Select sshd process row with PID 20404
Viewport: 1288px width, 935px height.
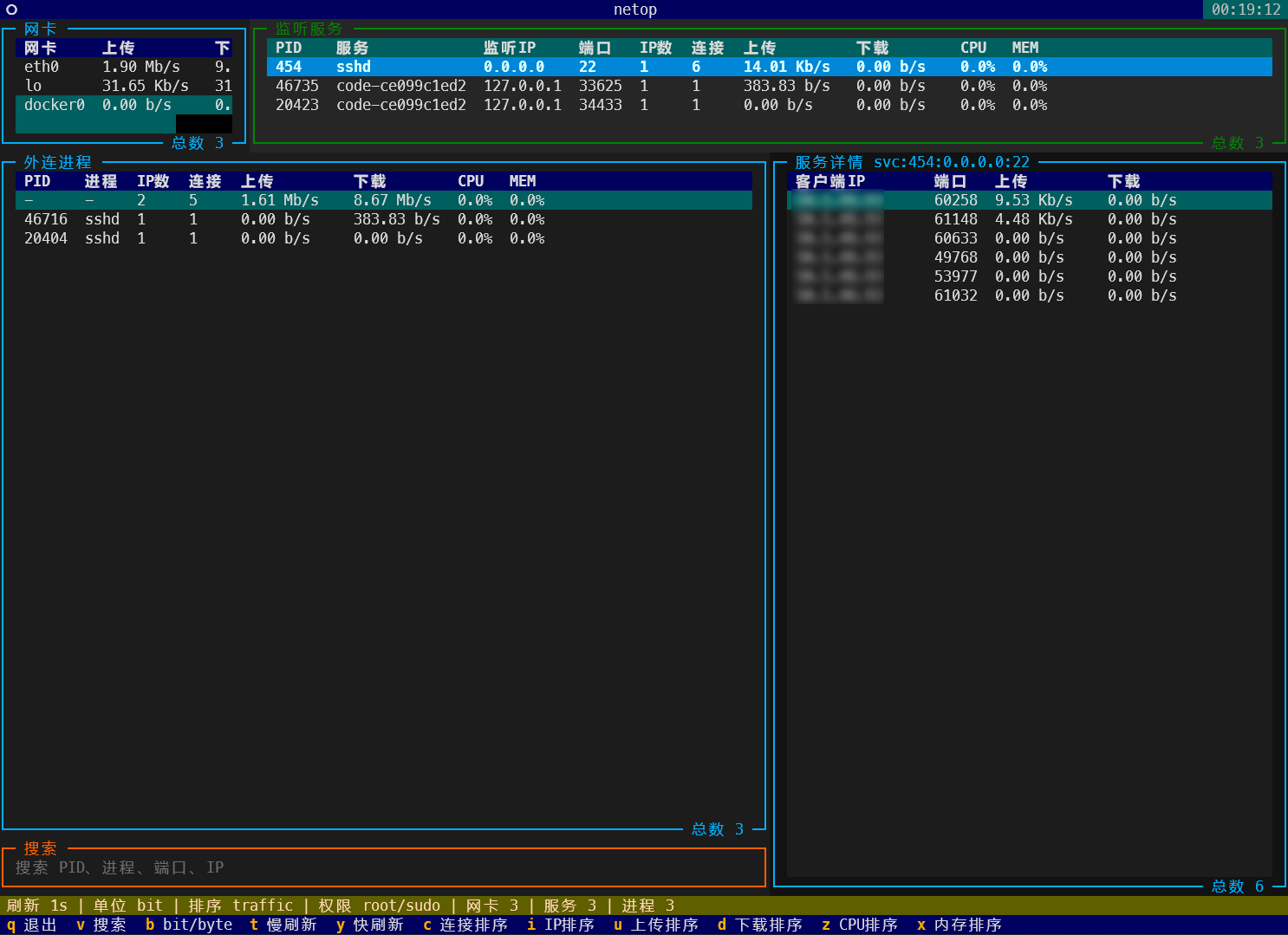384,238
